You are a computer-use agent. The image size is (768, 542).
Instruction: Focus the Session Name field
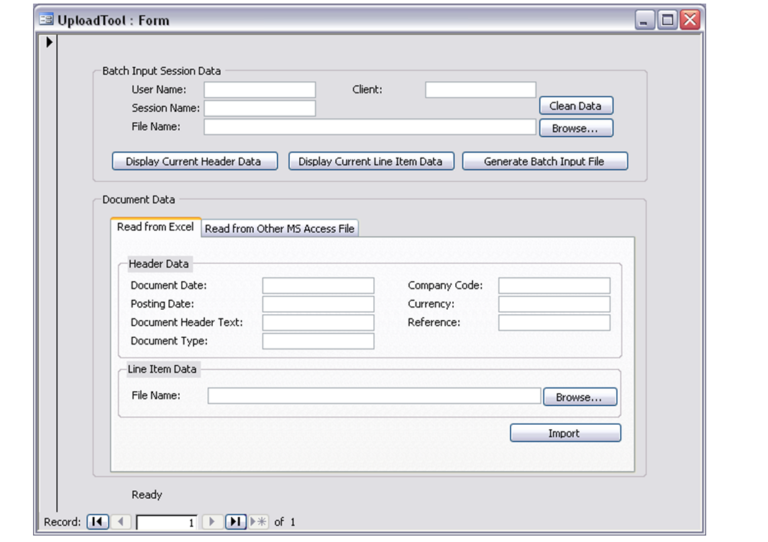pos(260,108)
